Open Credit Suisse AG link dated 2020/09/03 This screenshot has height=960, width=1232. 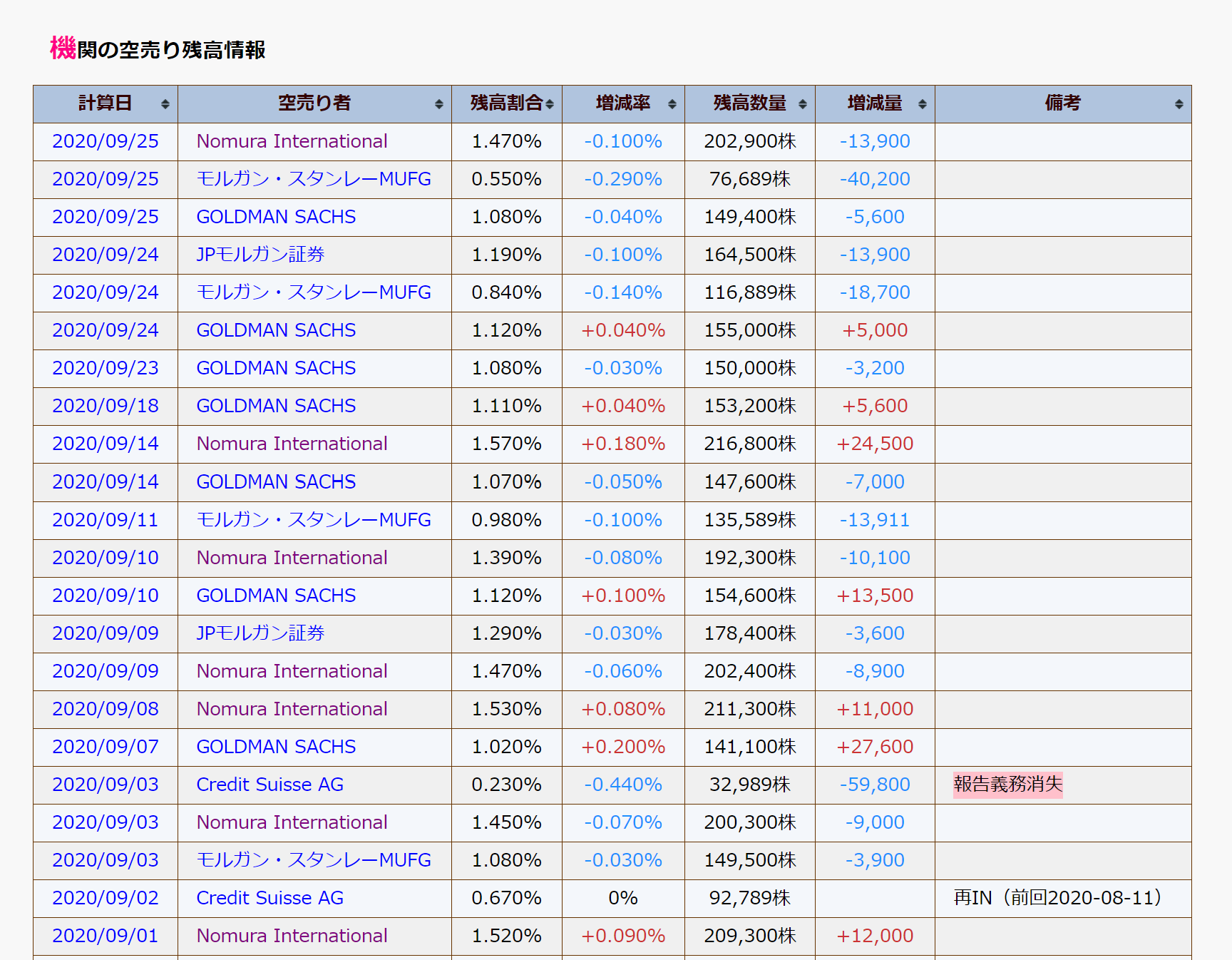pyautogui.click(x=269, y=785)
